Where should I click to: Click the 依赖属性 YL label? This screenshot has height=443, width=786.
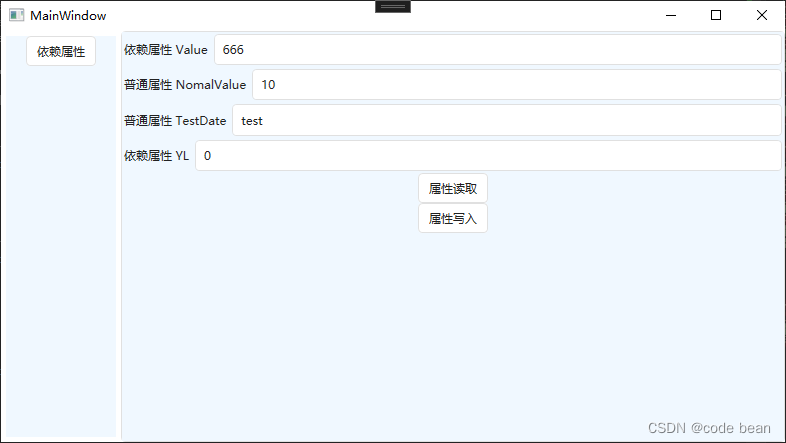pyautogui.click(x=156, y=156)
